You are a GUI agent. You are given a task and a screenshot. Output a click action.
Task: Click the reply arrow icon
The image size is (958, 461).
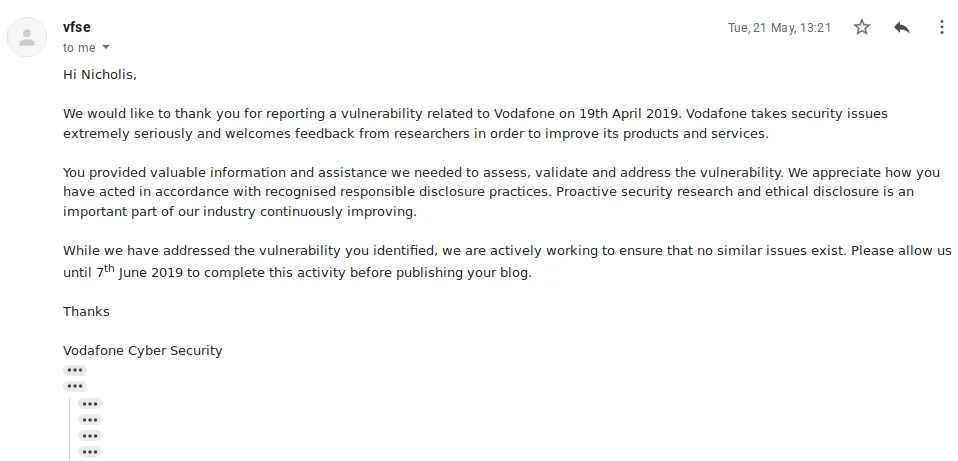tap(902, 28)
